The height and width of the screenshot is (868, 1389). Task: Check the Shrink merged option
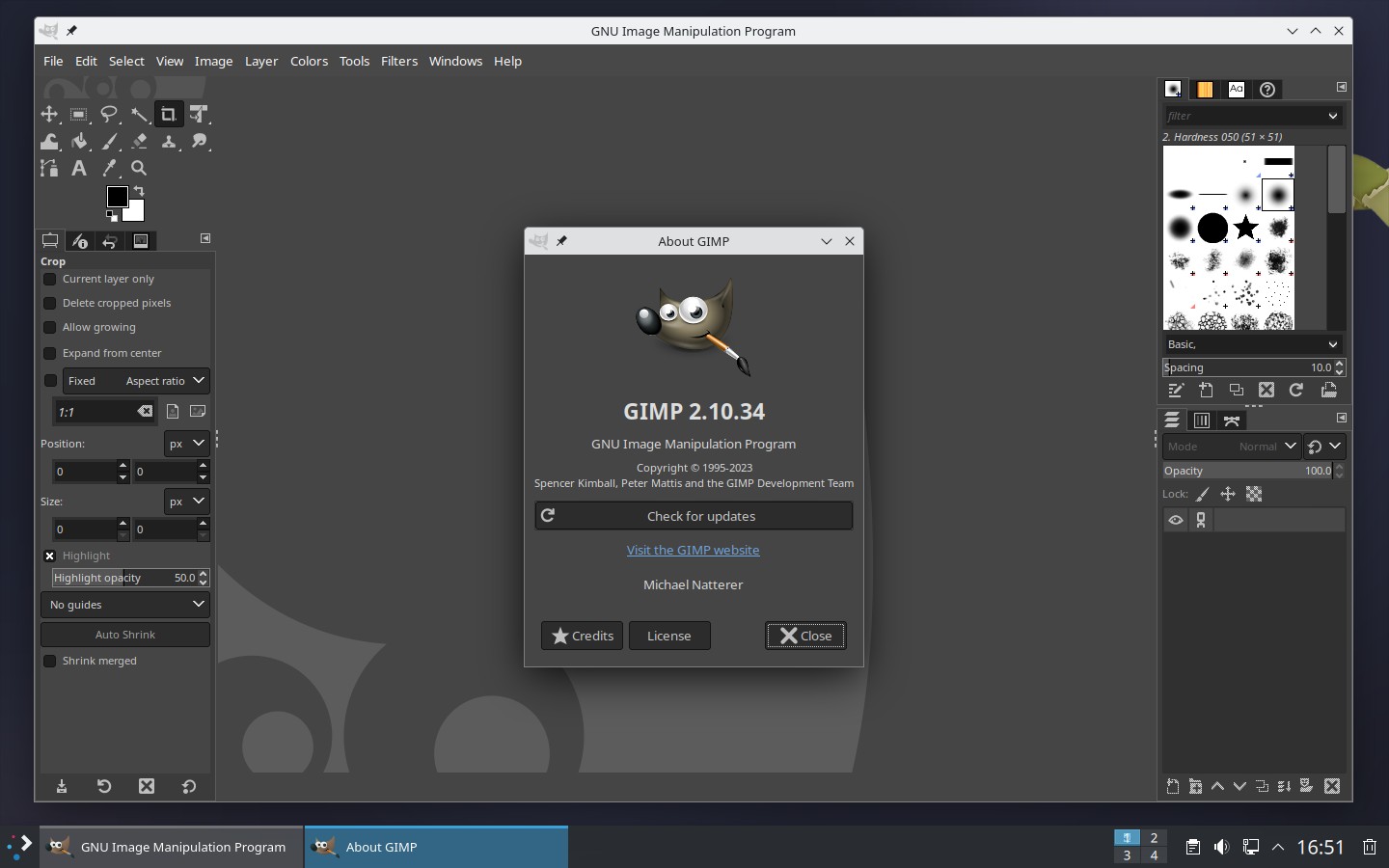(50, 661)
